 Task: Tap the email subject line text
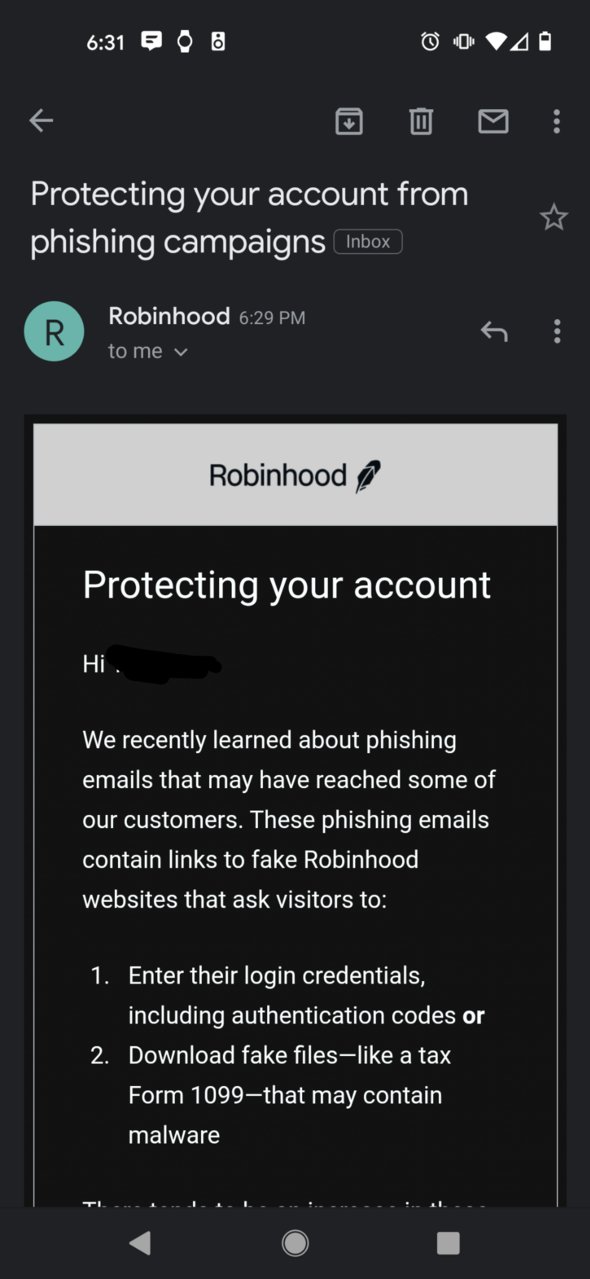click(249, 217)
